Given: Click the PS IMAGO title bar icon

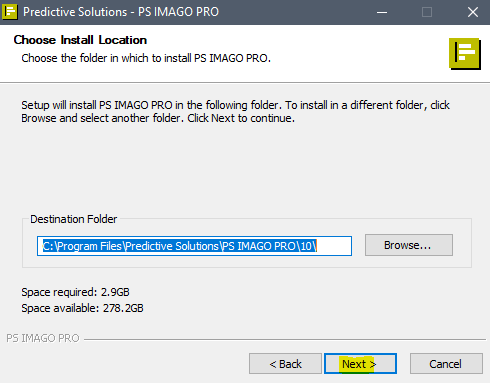Looking at the screenshot, I should [x=9, y=12].
